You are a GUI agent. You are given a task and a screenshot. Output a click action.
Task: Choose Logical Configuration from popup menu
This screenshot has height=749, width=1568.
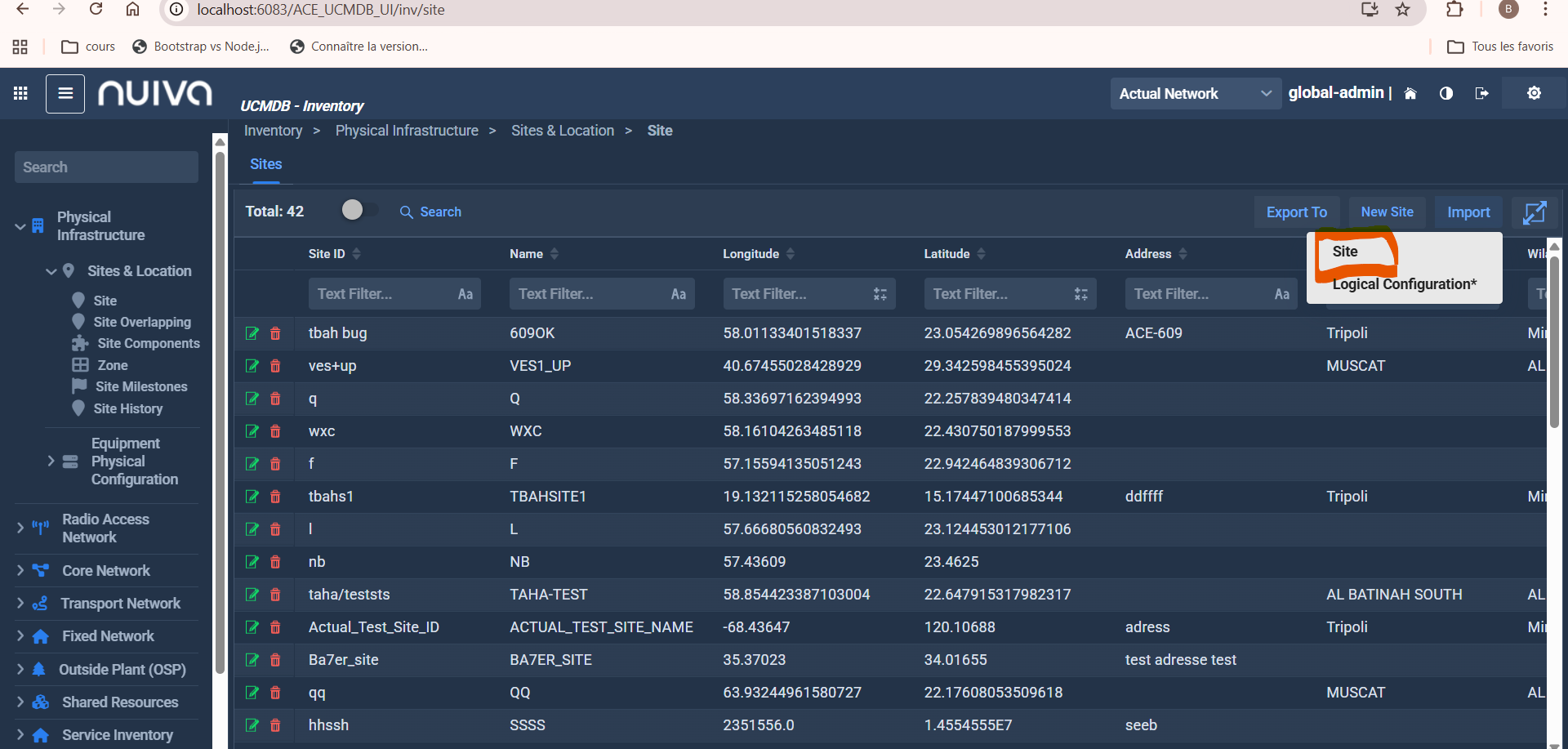(x=1404, y=284)
